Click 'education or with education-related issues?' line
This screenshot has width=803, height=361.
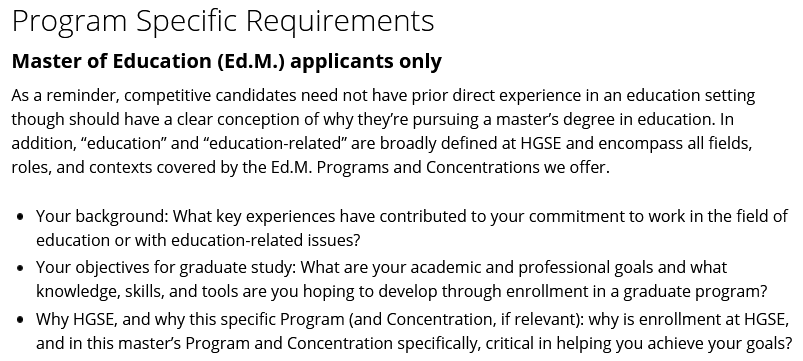click(198, 240)
